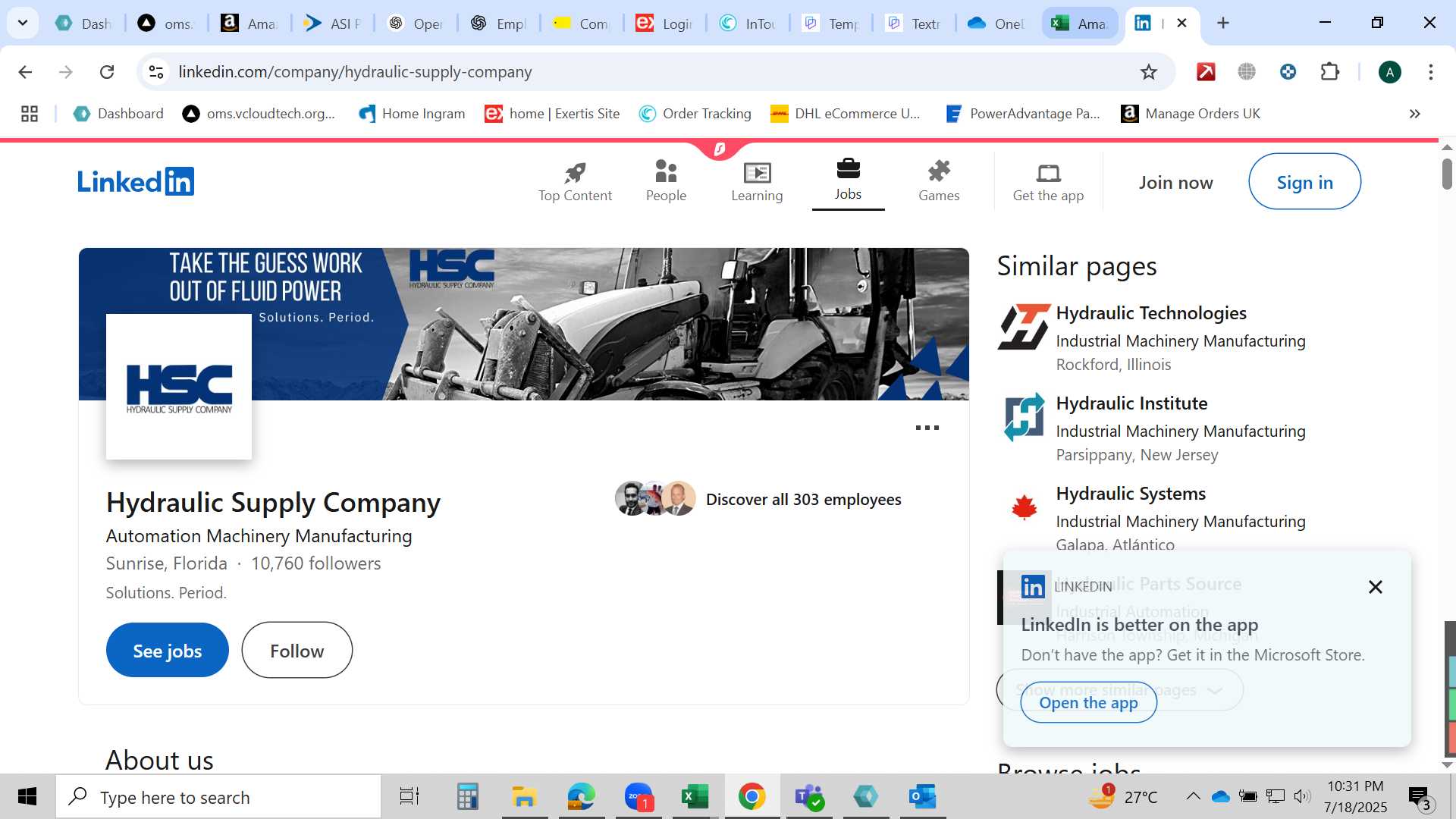
Task: Open Home Ingram bookmark
Action: 412,114
